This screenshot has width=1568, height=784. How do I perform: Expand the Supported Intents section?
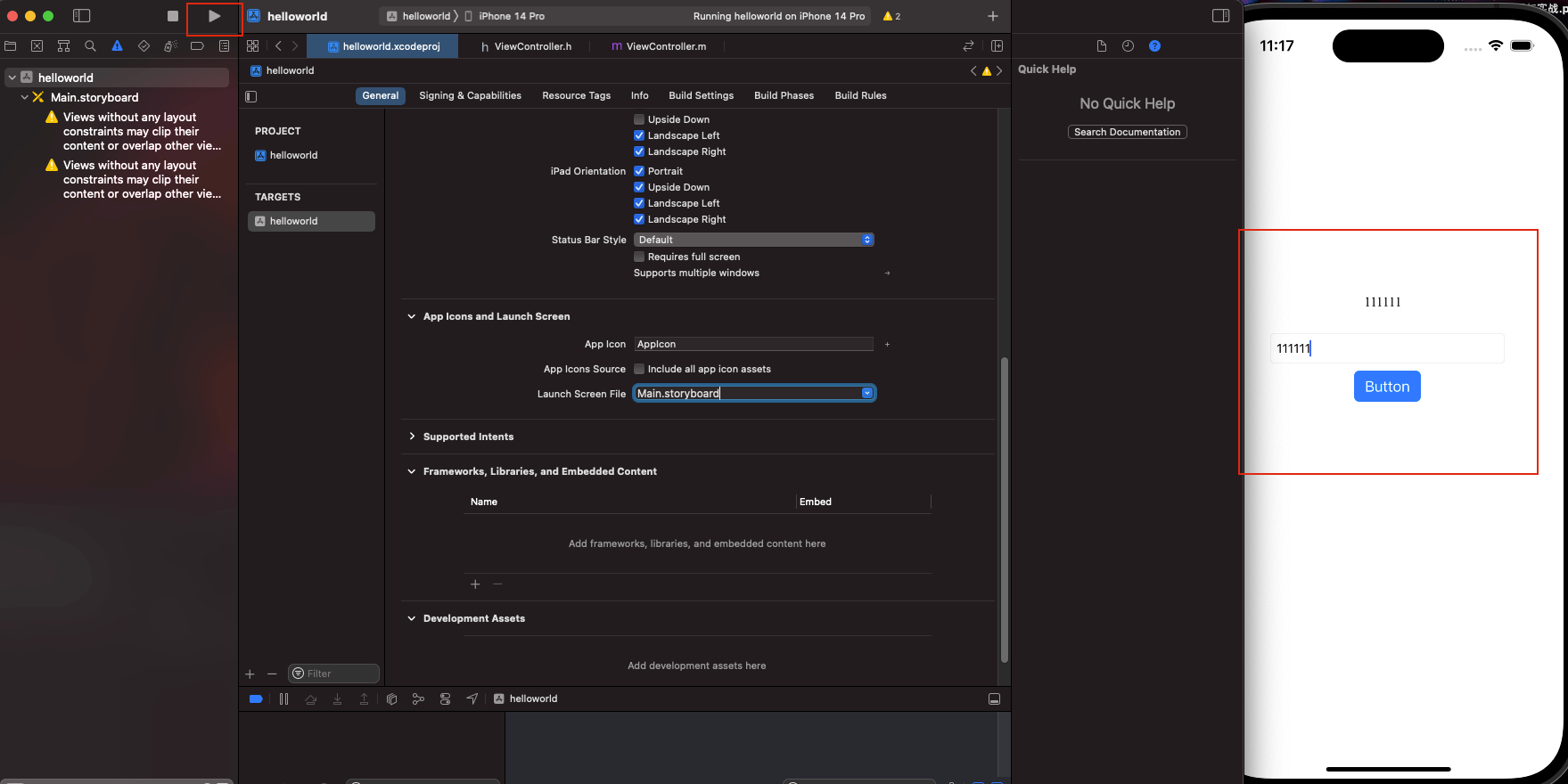[412, 437]
